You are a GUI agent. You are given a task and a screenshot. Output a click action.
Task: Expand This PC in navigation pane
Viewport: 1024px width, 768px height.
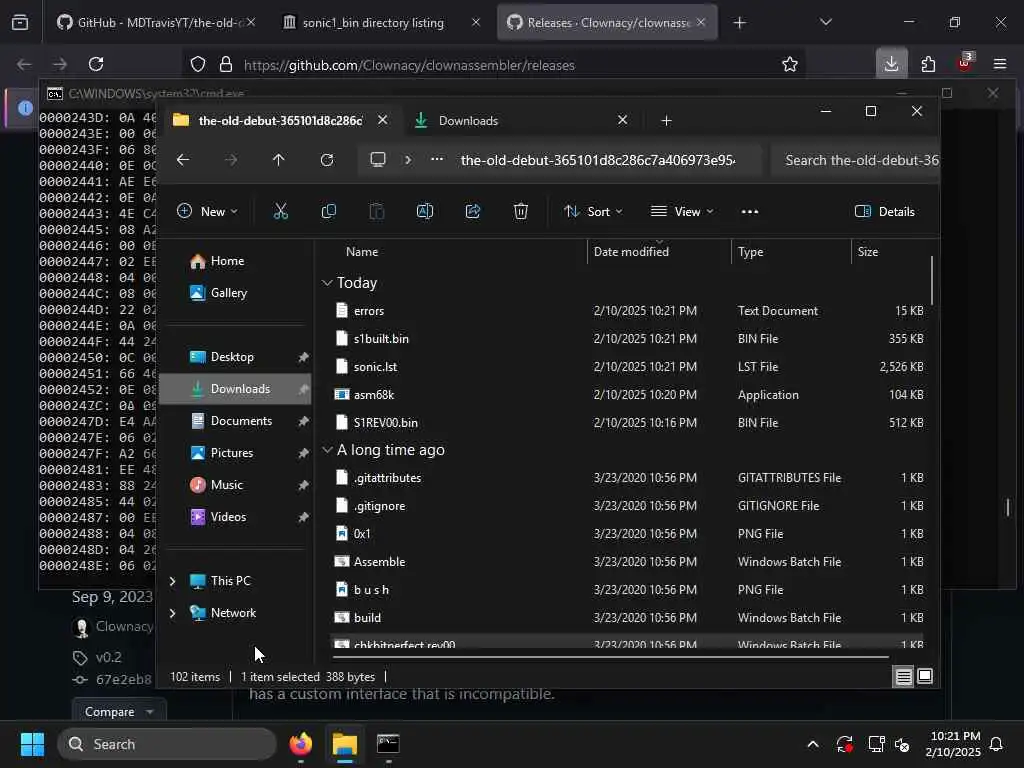pos(172,581)
